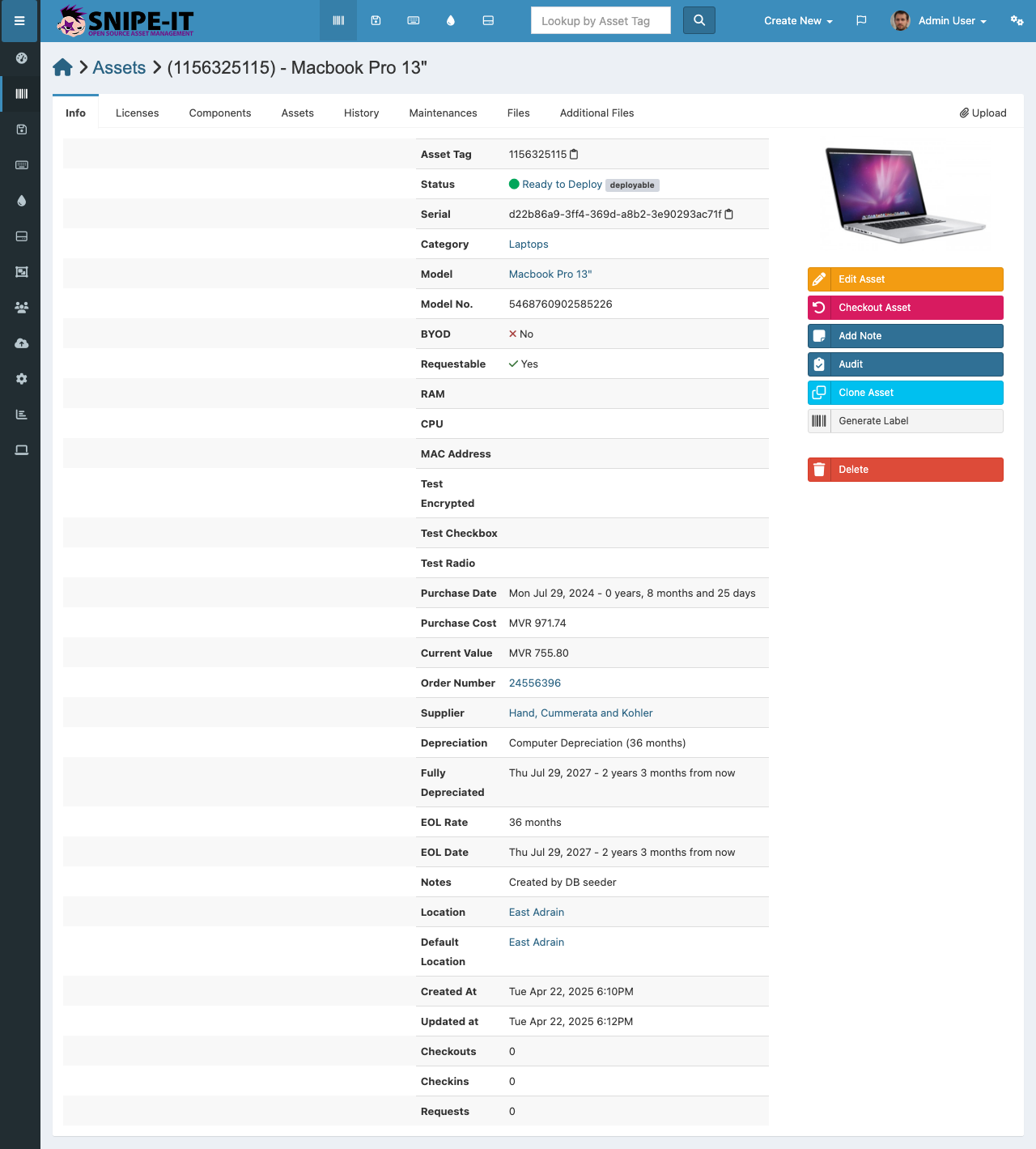The image size is (1036, 1149).
Task: Open supplier Hand, Cummerata and Kohler
Action: point(580,713)
